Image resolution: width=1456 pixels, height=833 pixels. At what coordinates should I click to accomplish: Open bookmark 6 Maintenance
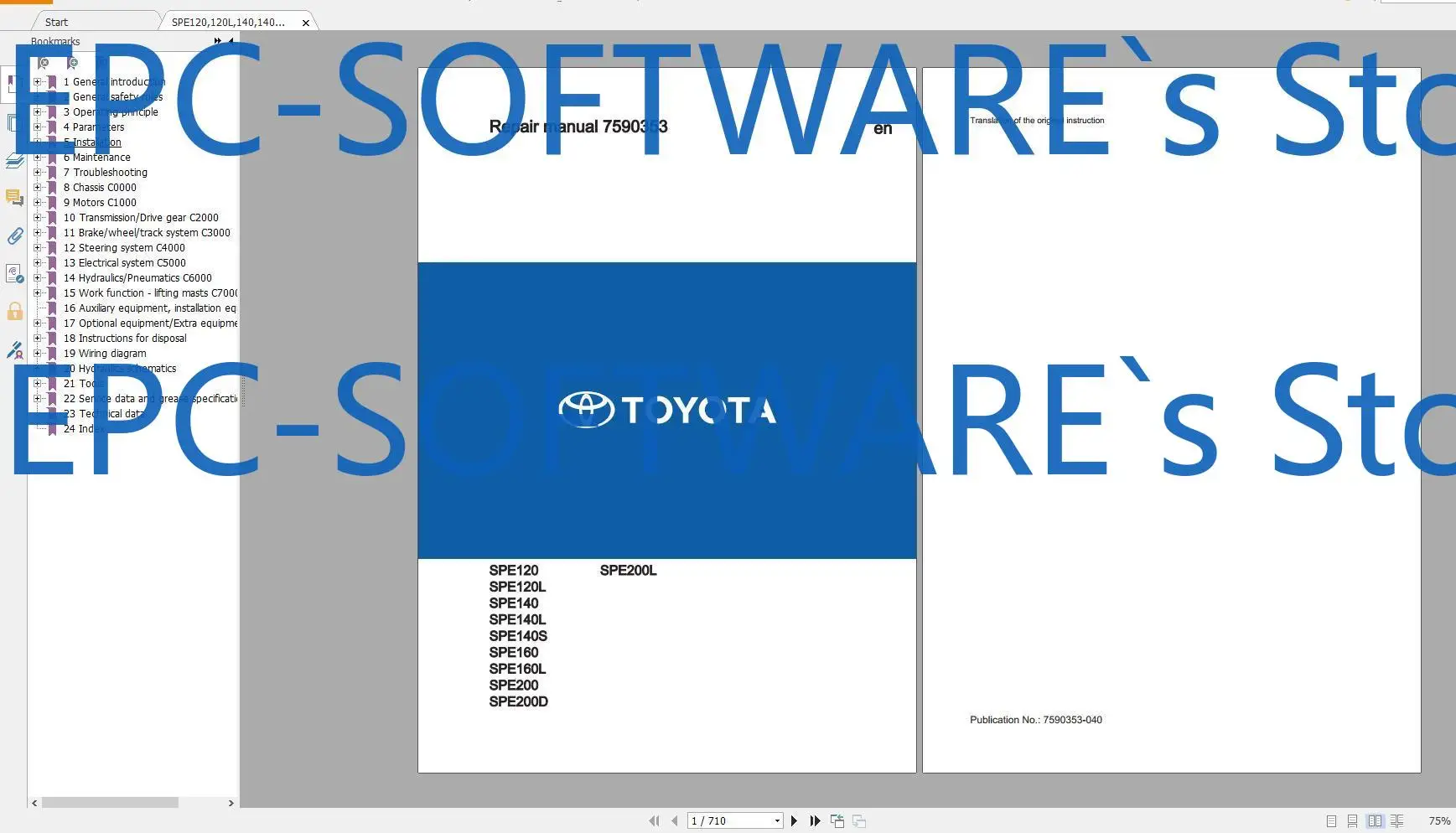click(x=96, y=158)
